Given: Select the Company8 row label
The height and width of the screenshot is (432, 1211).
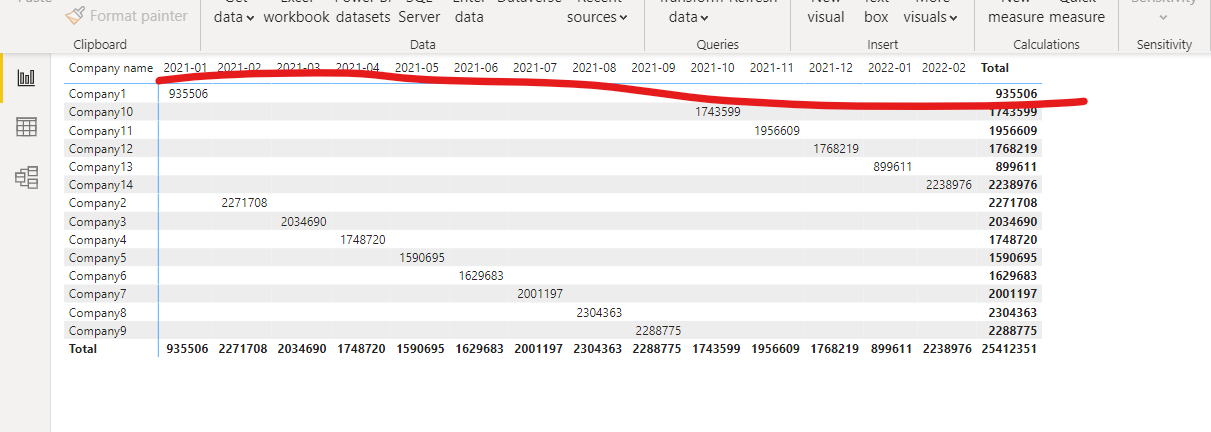Looking at the screenshot, I should pos(97,312).
